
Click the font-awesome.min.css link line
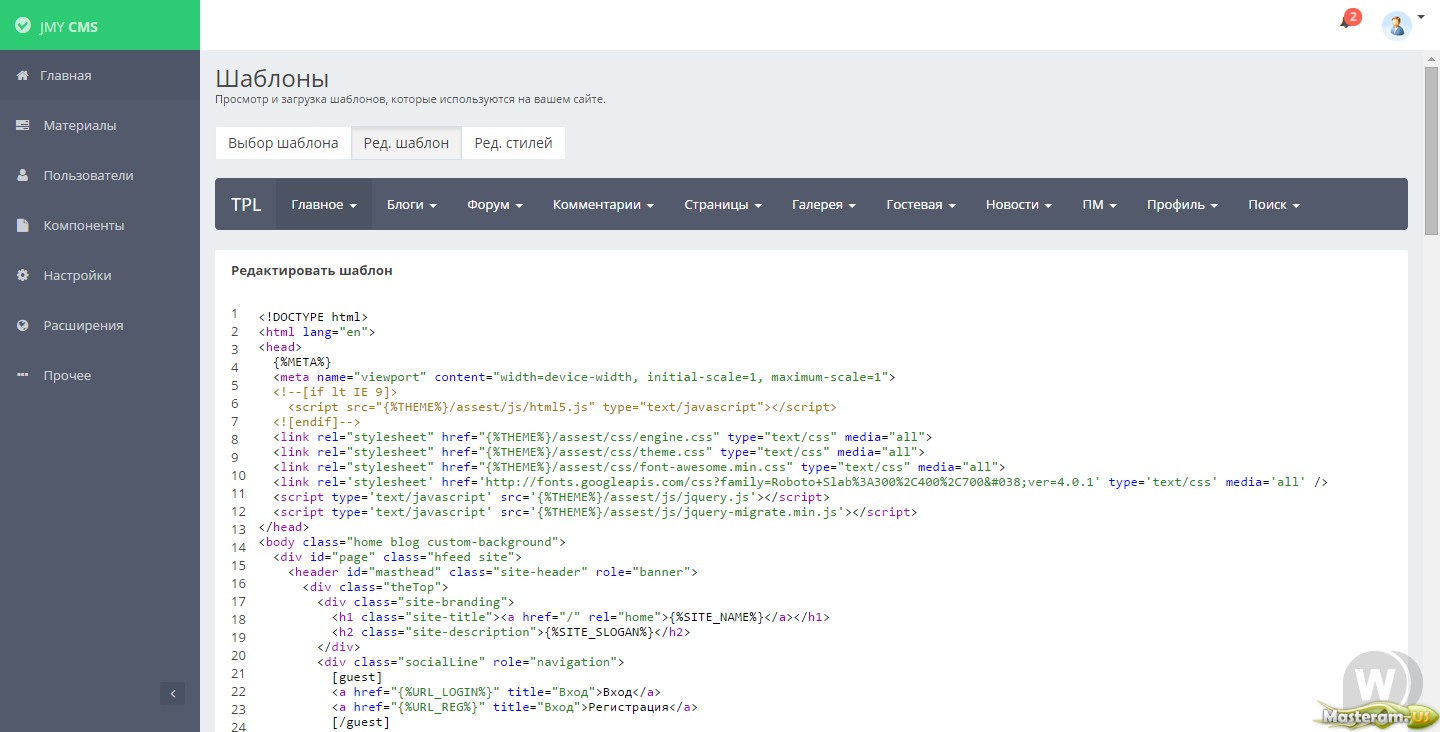tap(639, 467)
